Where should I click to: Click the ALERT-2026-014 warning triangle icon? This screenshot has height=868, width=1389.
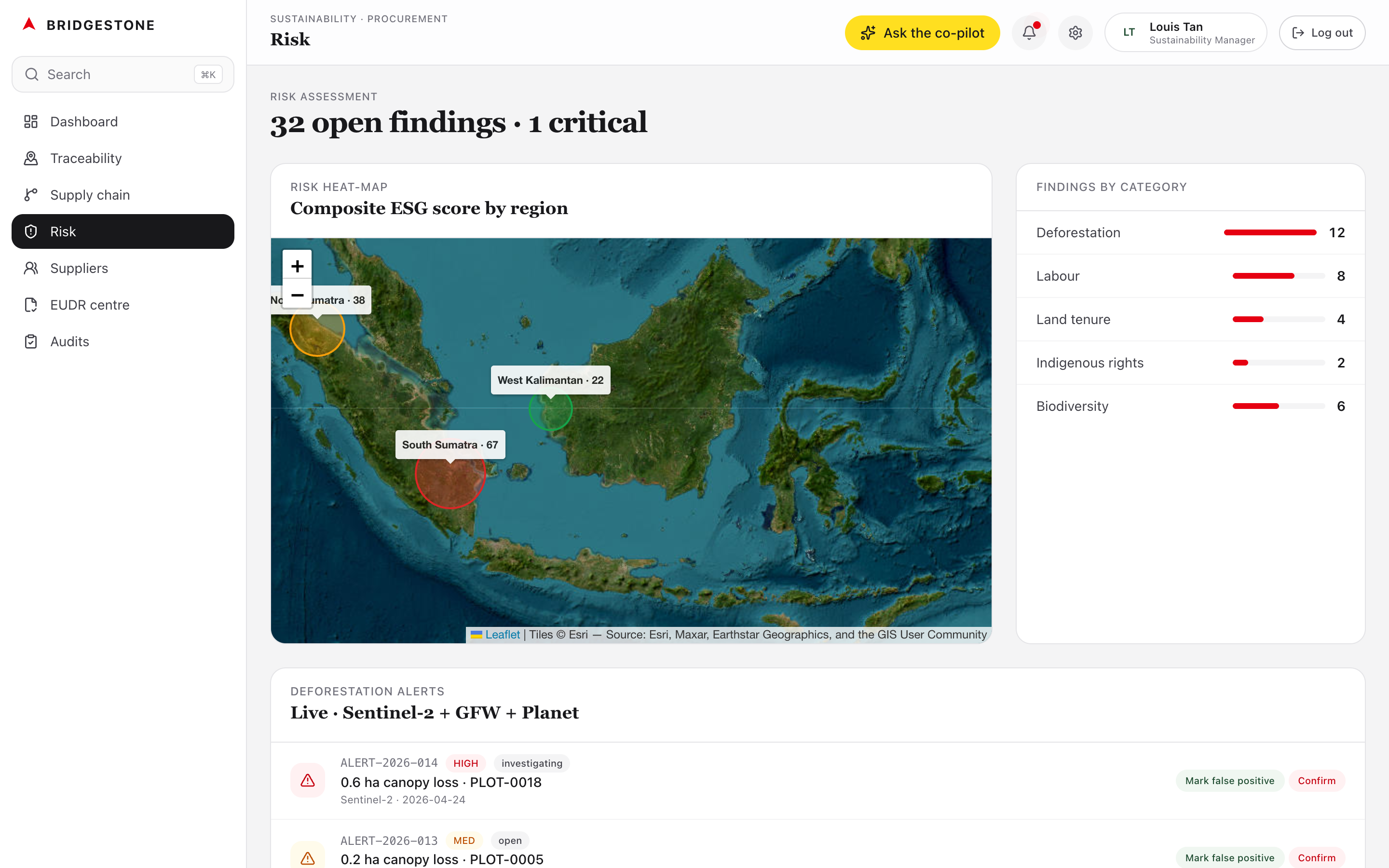click(308, 780)
